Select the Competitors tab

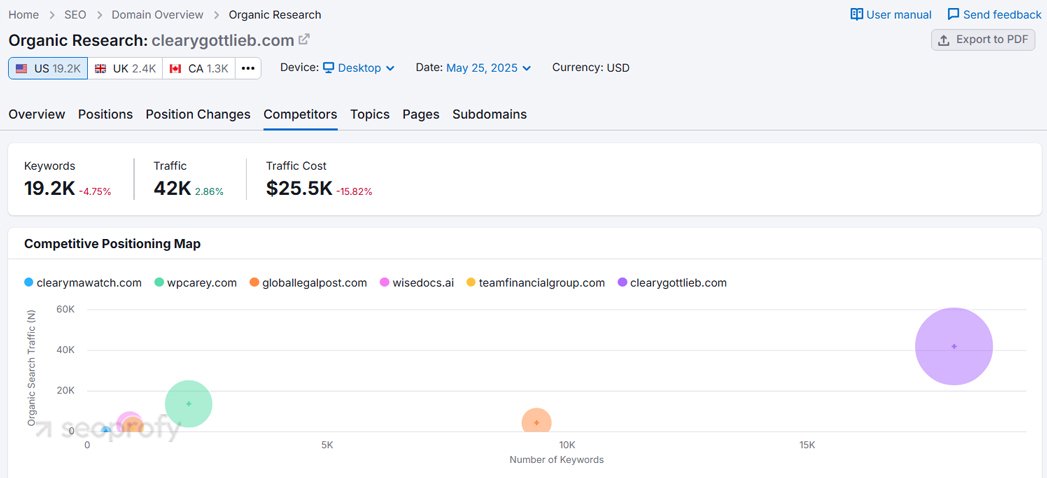(300, 114)
